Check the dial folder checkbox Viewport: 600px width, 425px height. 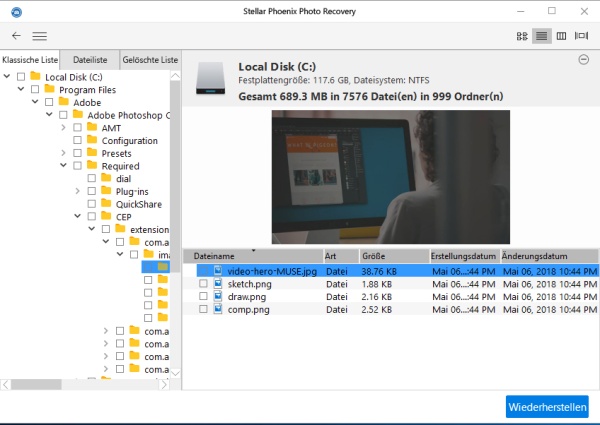point(91,178)
